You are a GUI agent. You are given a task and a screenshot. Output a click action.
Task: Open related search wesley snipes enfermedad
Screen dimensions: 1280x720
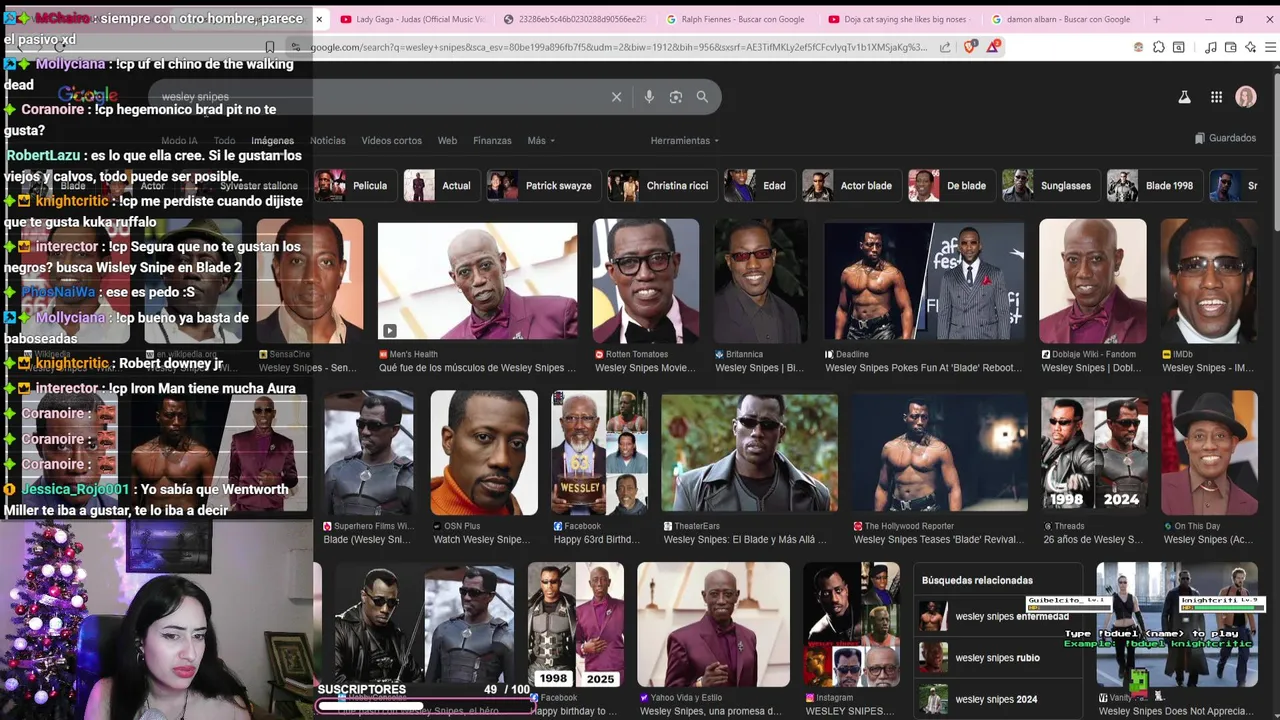tap(998, 616)
